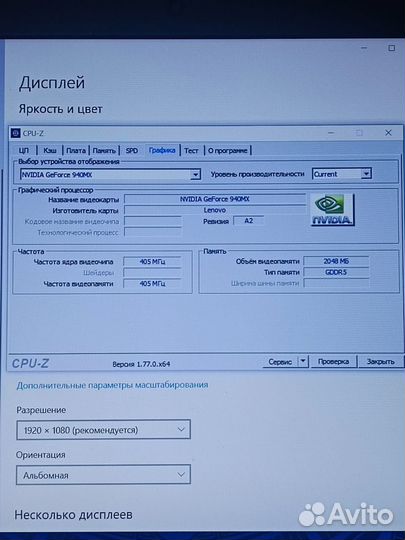Click the Версия 1.77.0.x64 text

point(141,364)
